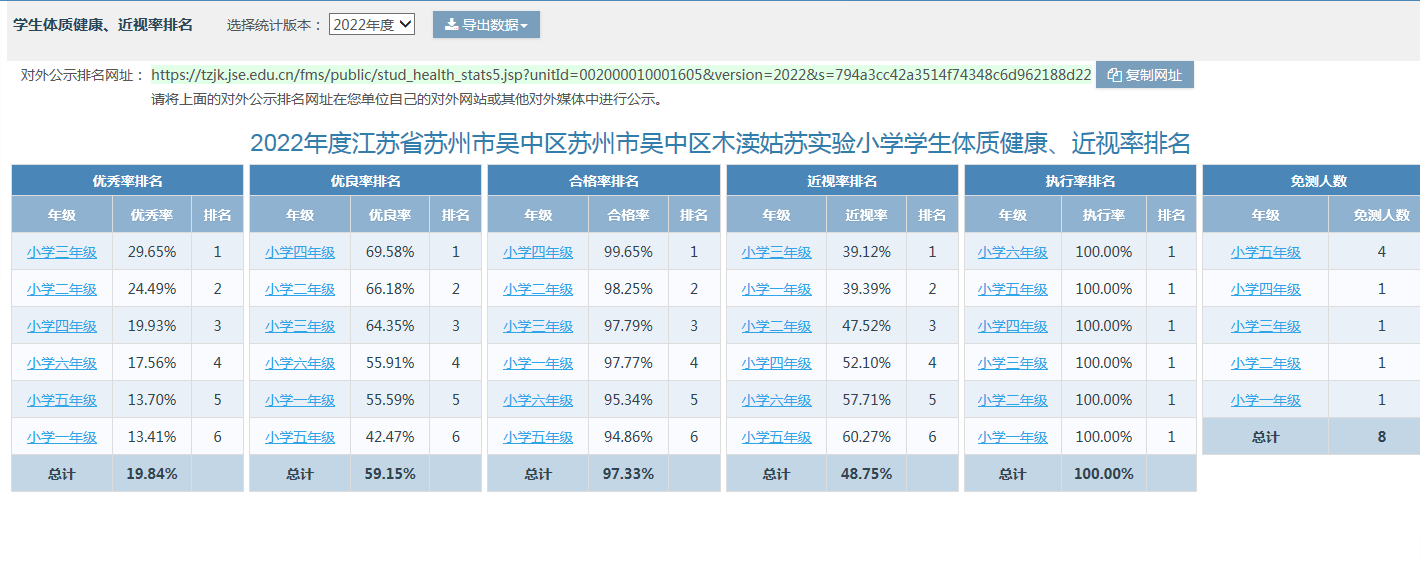Open 小学三年级 in 免测人数 table

1266,326
